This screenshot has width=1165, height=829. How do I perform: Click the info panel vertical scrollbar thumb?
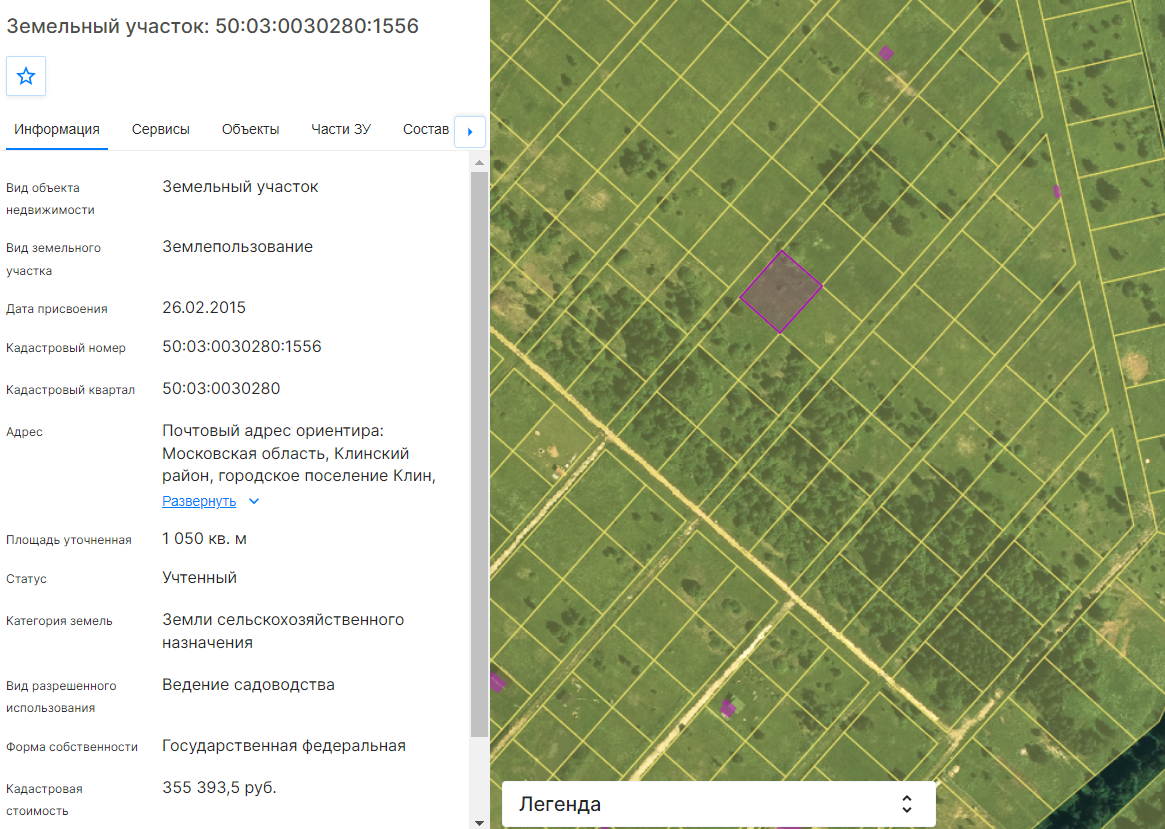[479, 455]
